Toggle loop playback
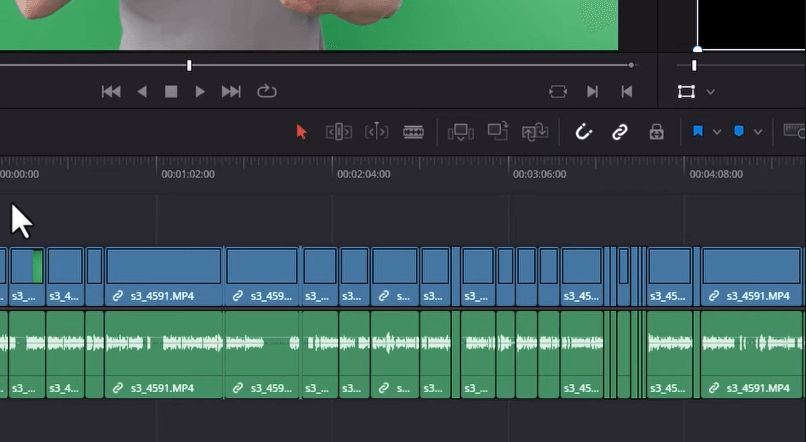 coord(267,91)
